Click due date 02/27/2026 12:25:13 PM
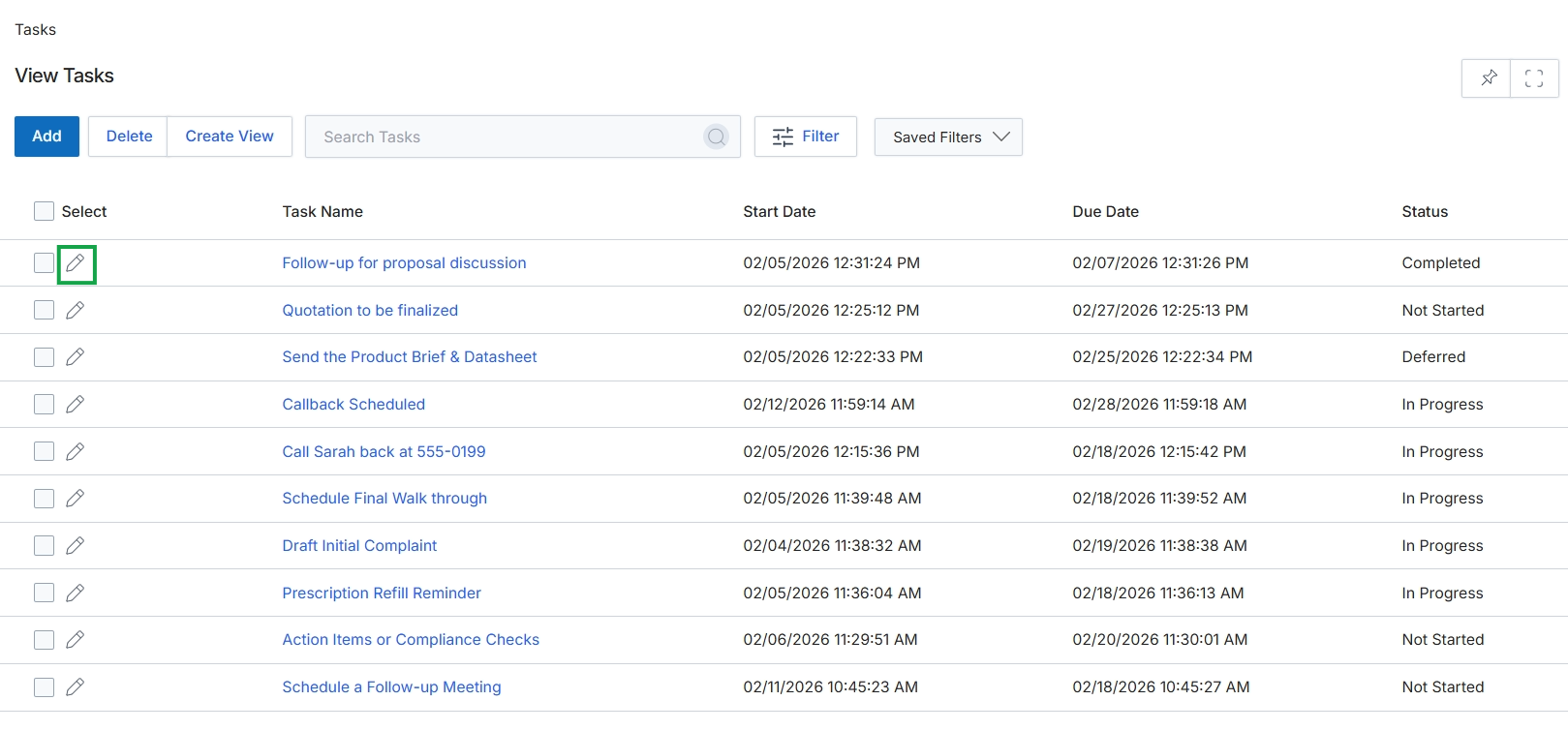Image resolution: width=1568 pixels, height=731 pixels. (x=1160, y=310)
